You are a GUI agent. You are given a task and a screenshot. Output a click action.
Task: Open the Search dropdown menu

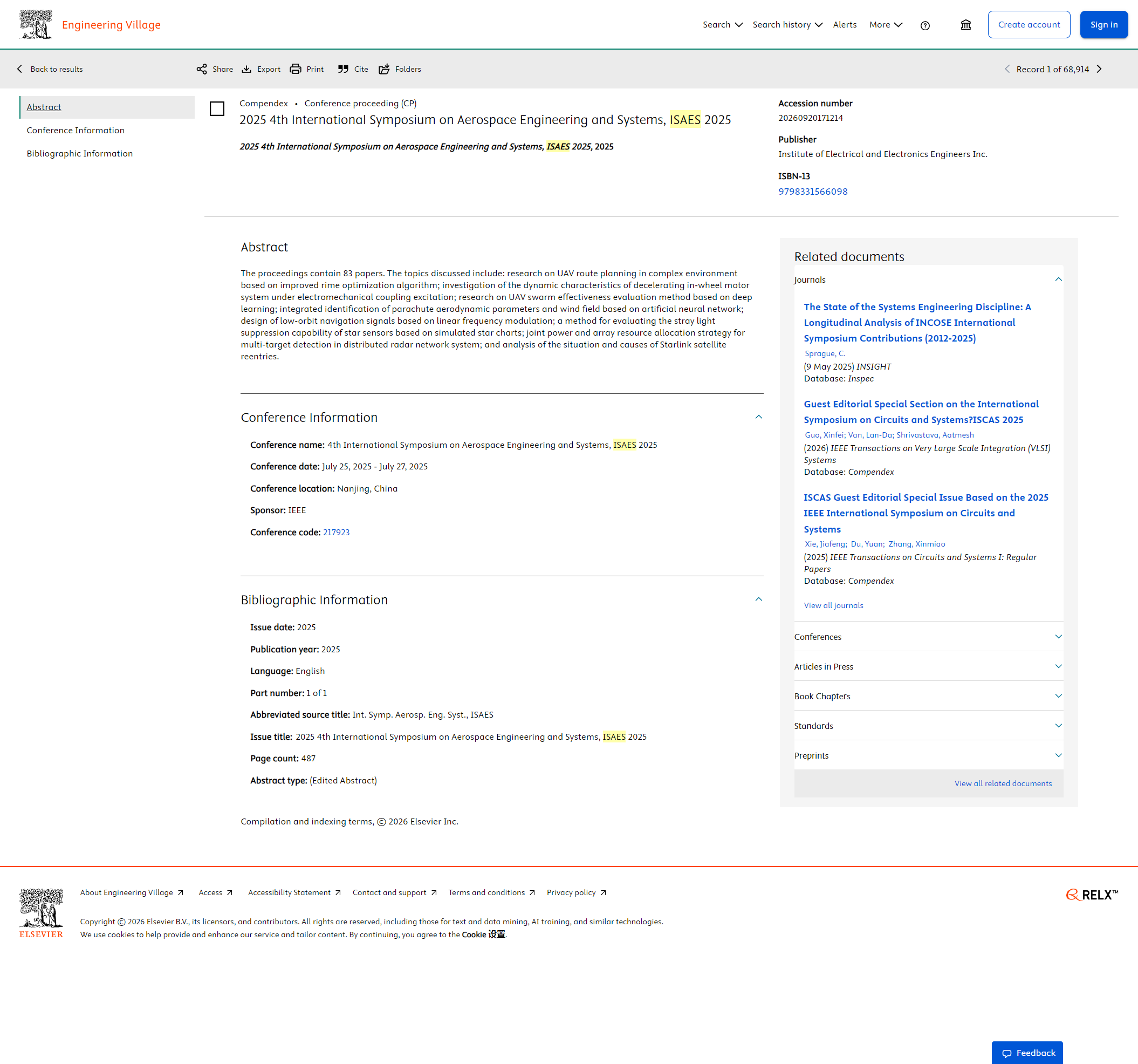click(x=722, y=25)
